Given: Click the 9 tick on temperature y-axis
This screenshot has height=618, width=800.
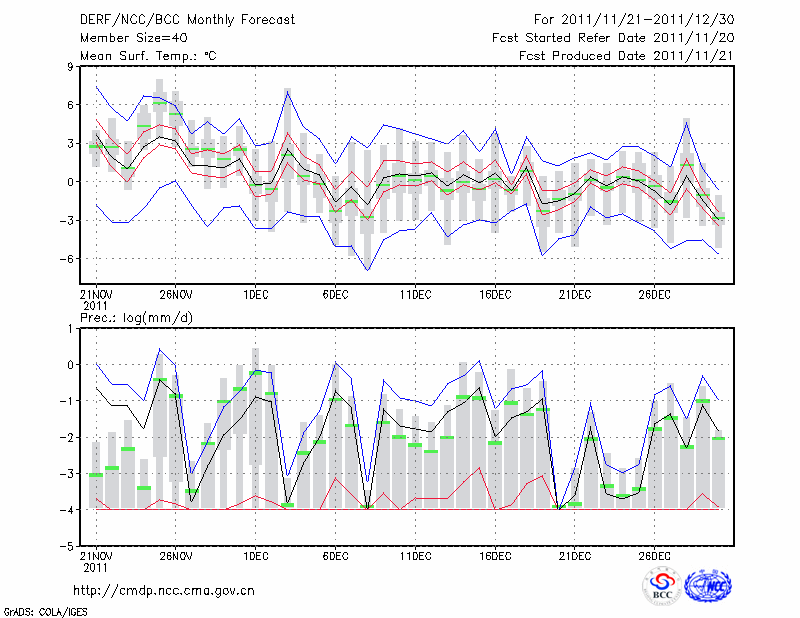Looking at the screenshot, I should pos(71,67).
